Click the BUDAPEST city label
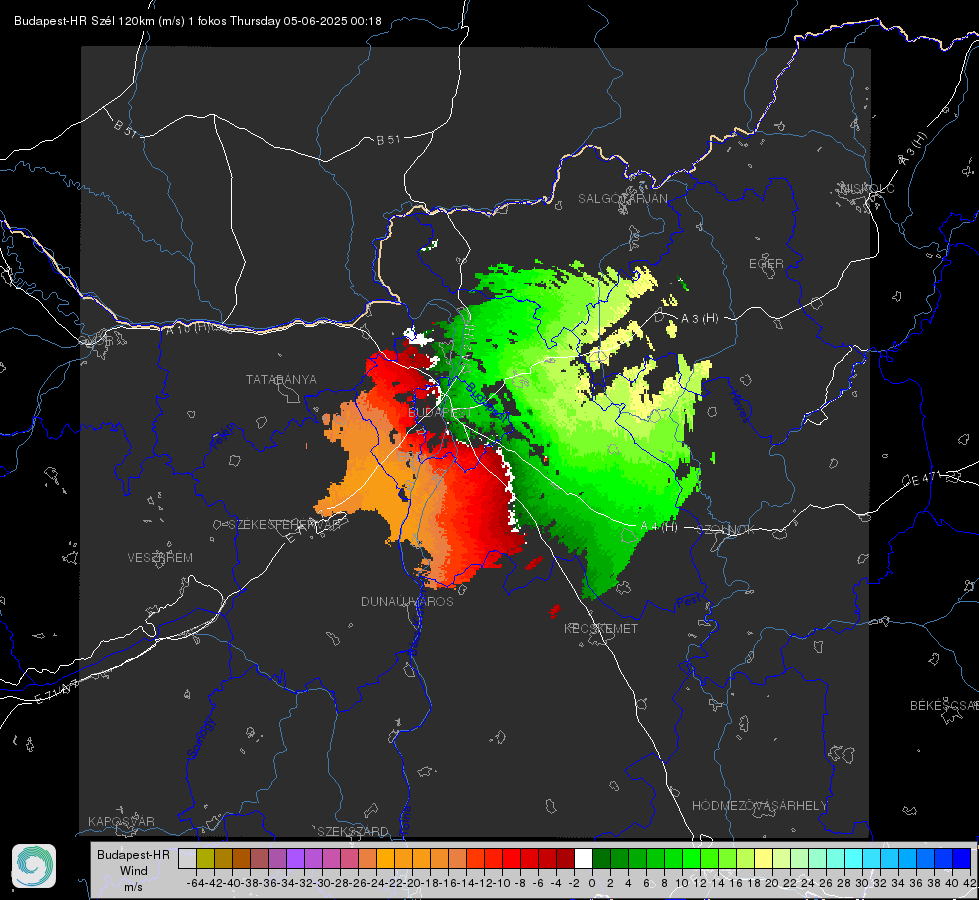979x900 pixels. point(440,413)
